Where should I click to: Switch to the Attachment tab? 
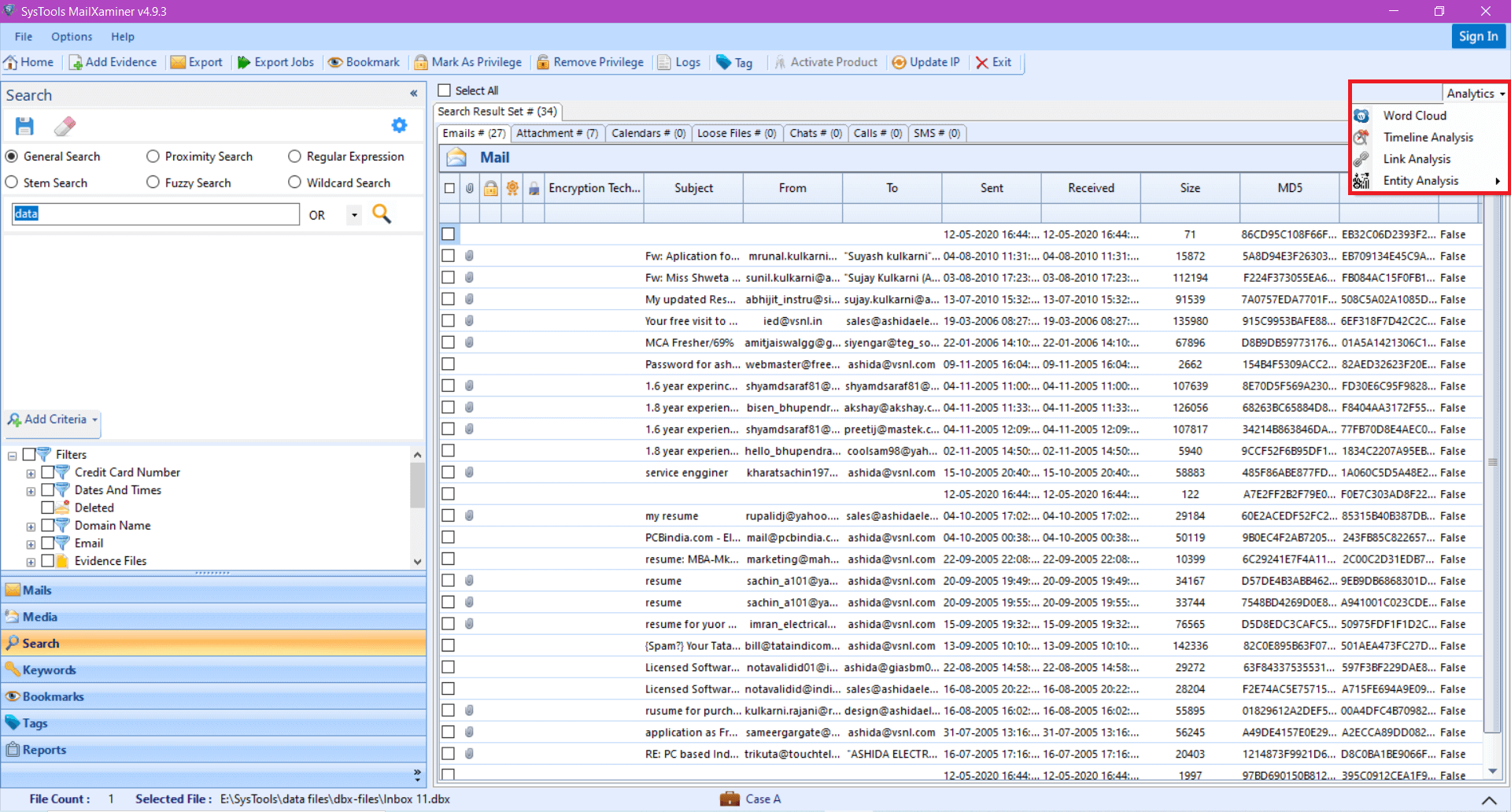[556, 133]
